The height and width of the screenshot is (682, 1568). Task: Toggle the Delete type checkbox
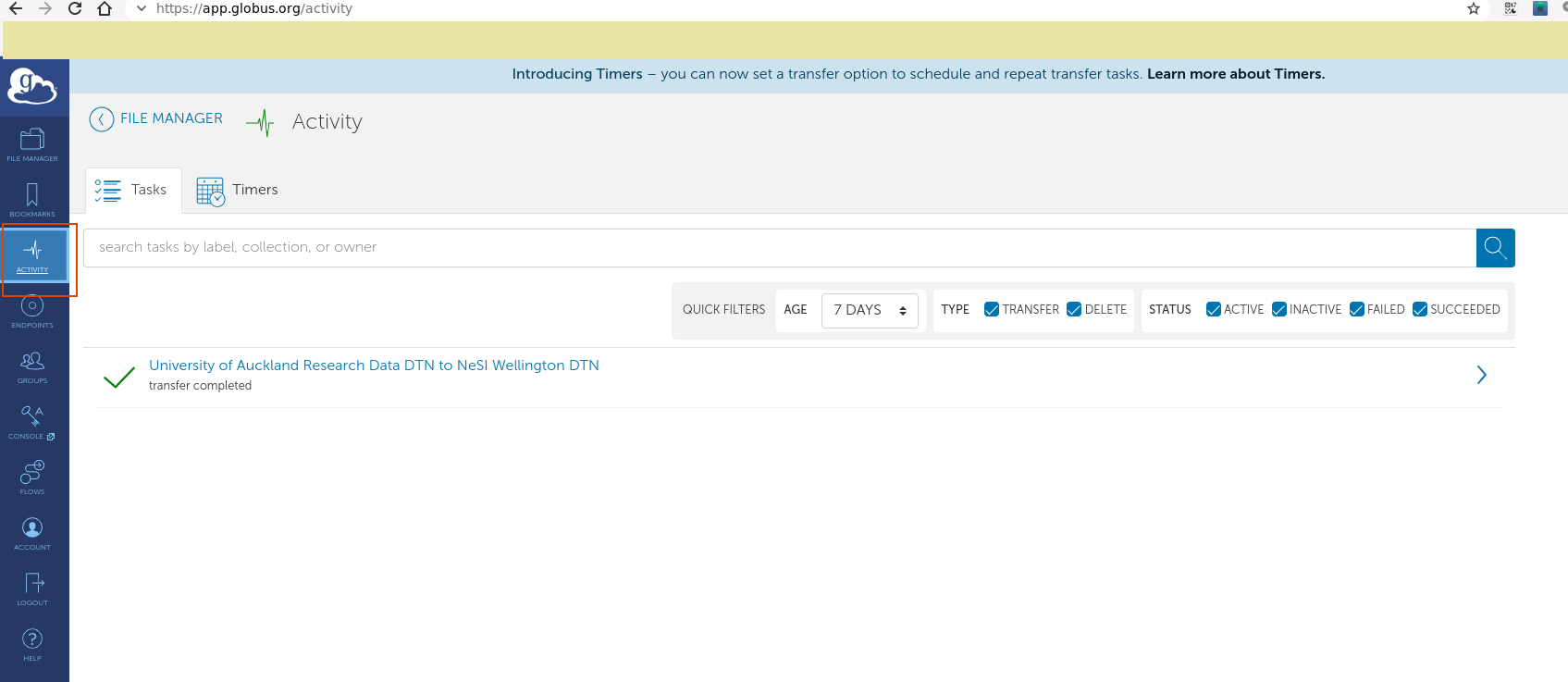click(x=1074, y=309)
